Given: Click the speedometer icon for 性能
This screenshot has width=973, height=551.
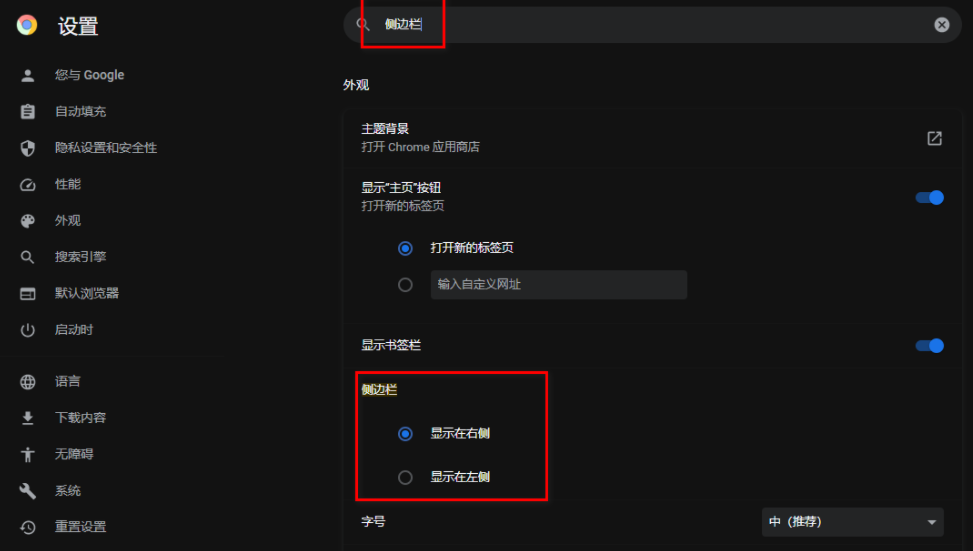Looking at the screenshot, I should (x=27, y=185).
